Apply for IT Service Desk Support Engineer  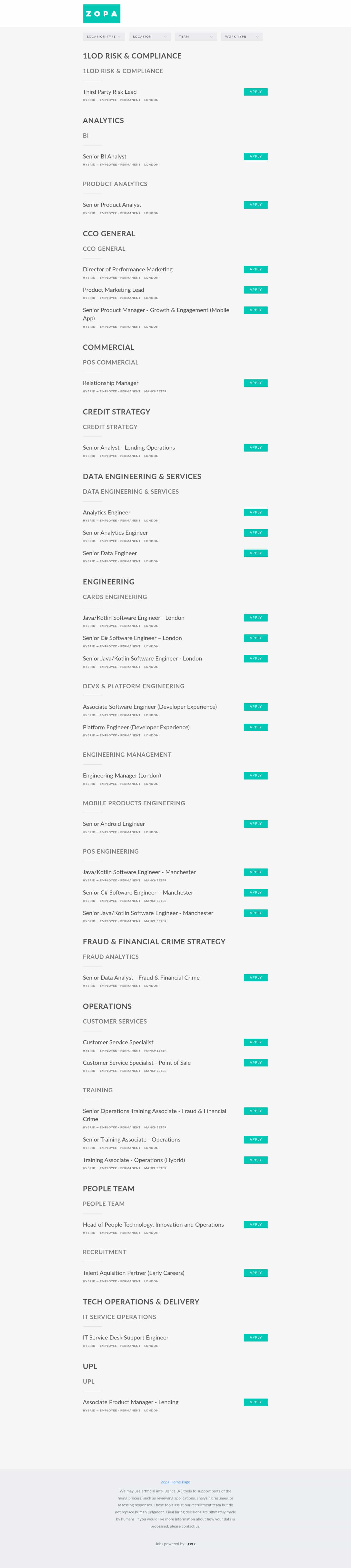[255, 1337]
